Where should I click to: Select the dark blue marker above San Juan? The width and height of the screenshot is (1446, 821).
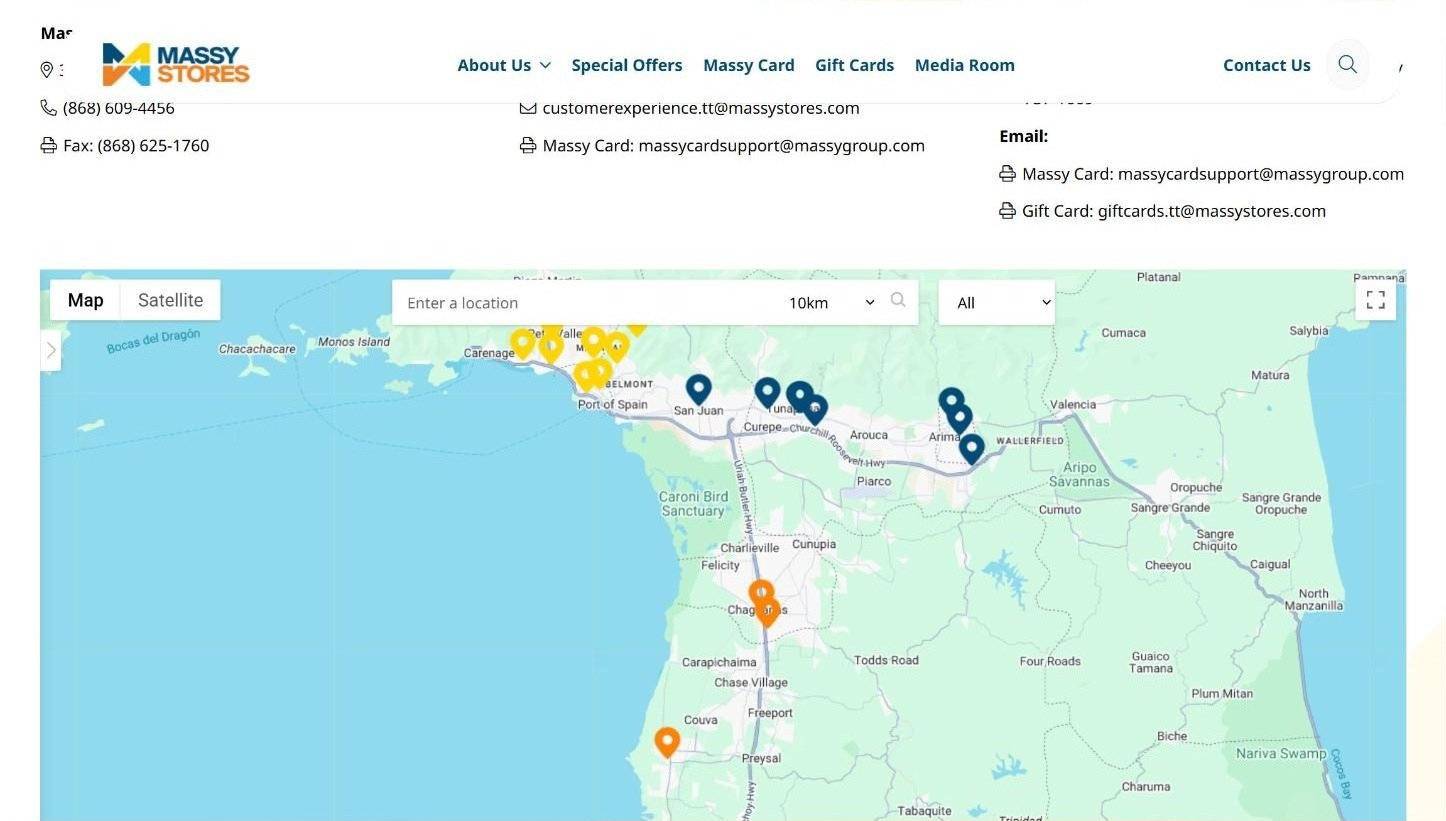click(698, 390)
